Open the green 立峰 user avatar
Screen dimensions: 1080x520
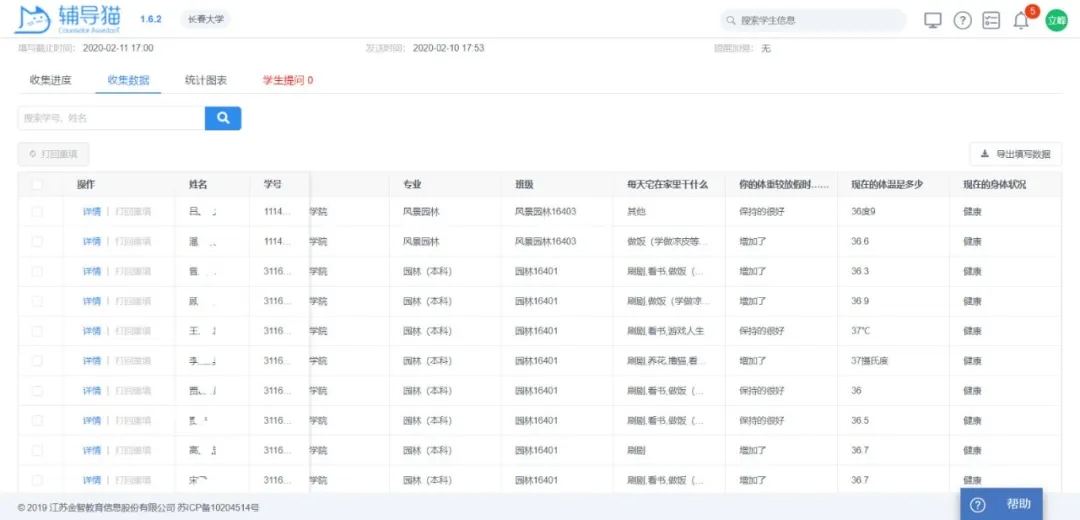(x=1056, y=21)
